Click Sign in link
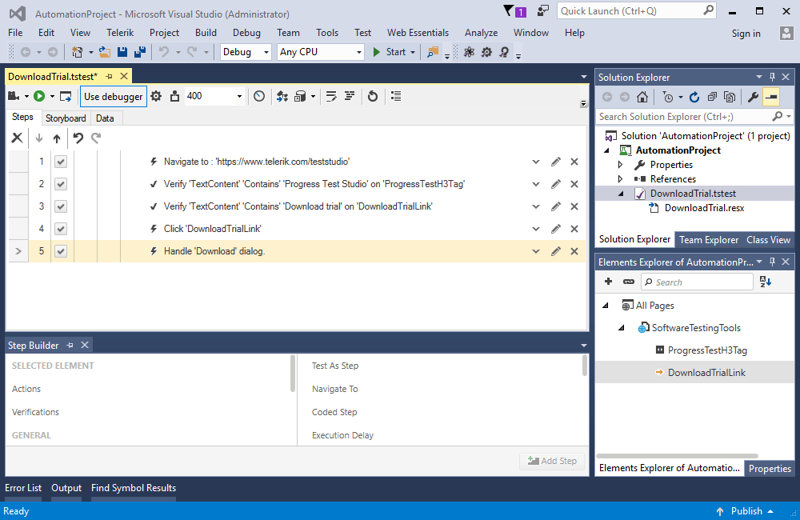Image resolution: width=800 pixels, height=520 pixels. (x=746, y=34)
